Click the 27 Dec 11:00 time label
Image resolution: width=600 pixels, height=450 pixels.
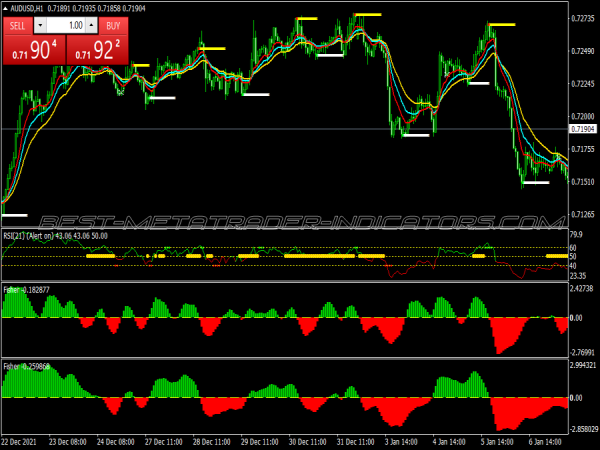point(163,442)
